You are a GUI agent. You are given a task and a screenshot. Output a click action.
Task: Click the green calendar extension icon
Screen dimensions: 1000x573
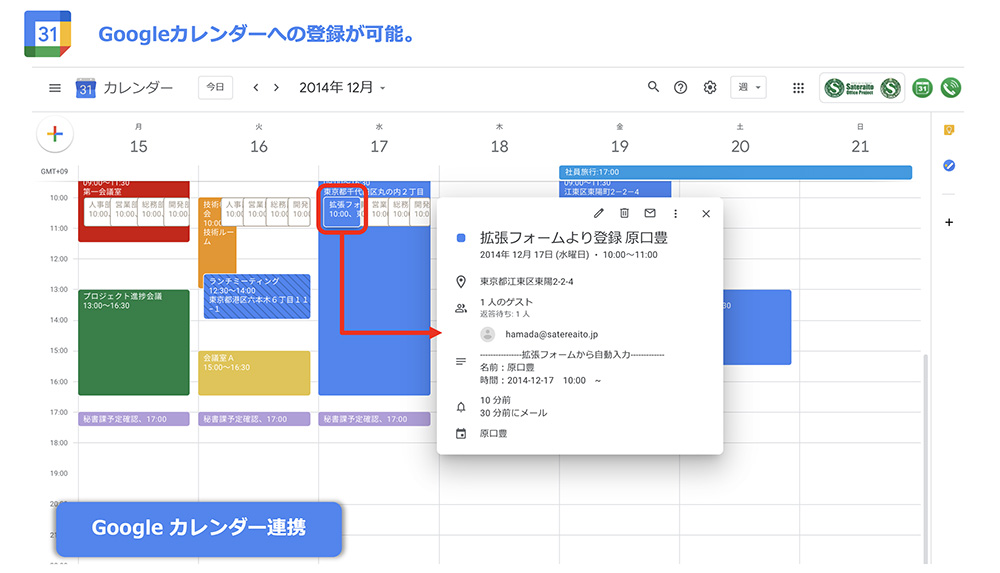pos(922,88)
